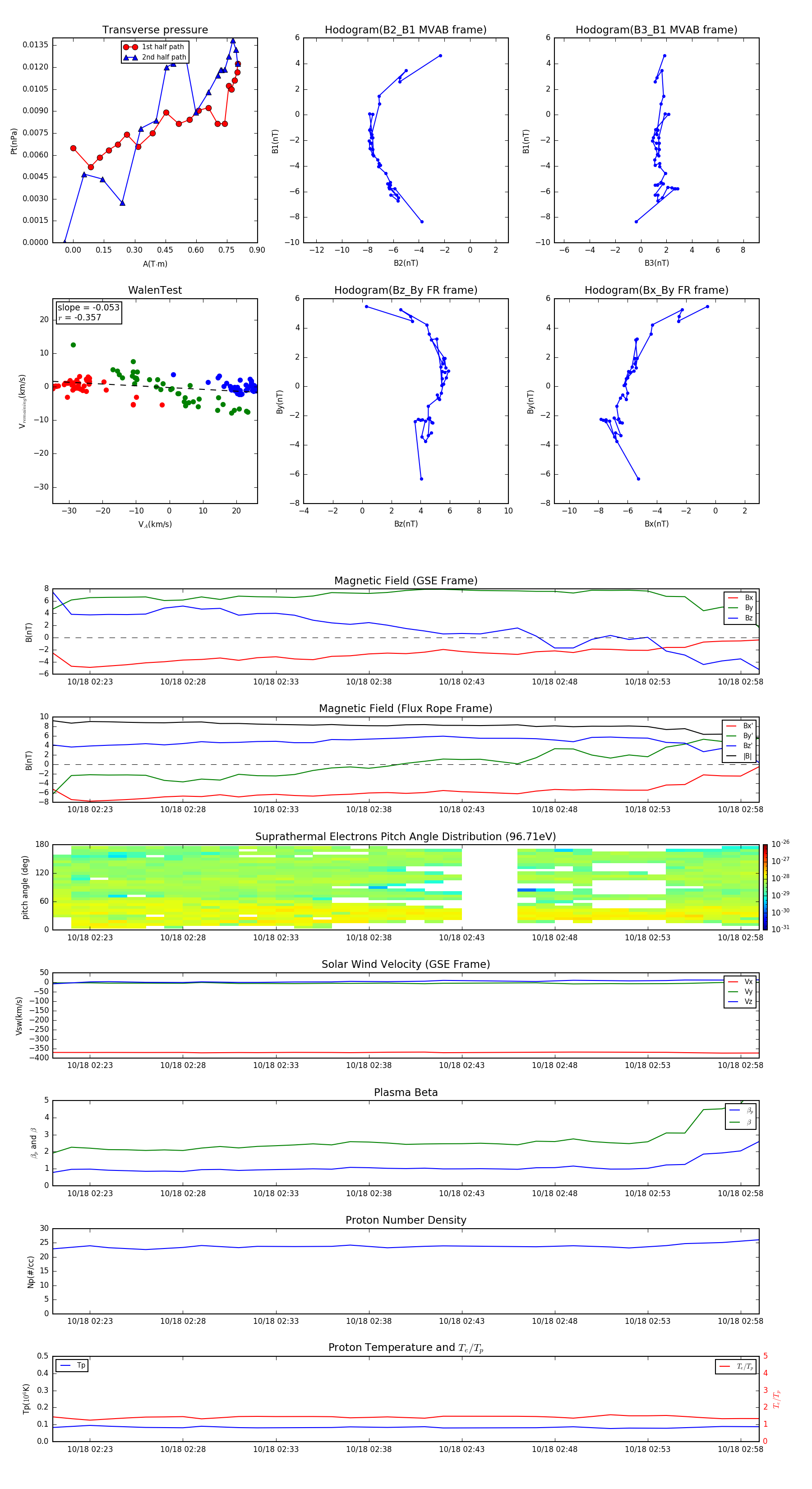Image resolution: width=812 pixels, height=1489 pixels.
Task: Click the '10^-31' colorbar label
Action: tap(780, 929)
